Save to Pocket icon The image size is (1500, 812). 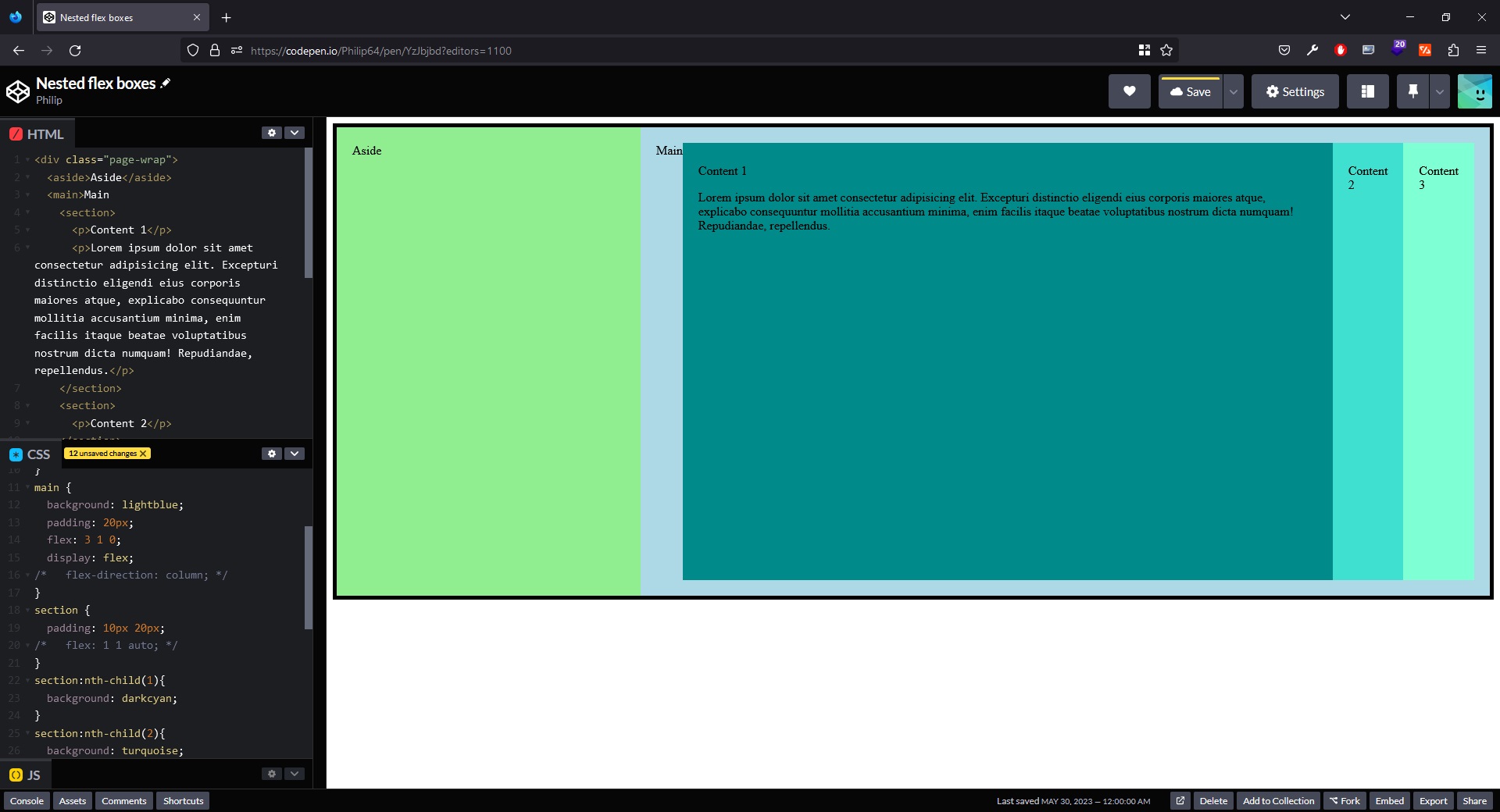[1284, 50]
